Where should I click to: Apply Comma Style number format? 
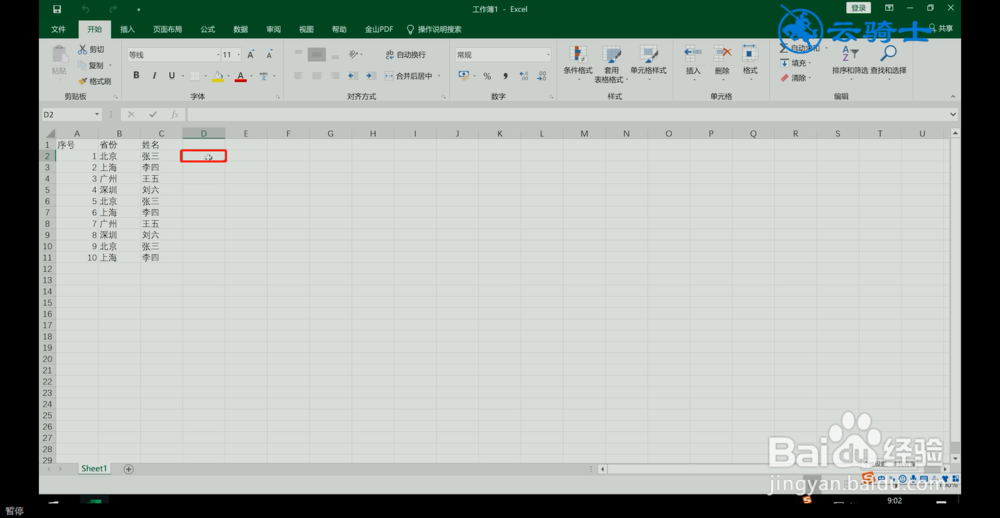coord(505,76)
